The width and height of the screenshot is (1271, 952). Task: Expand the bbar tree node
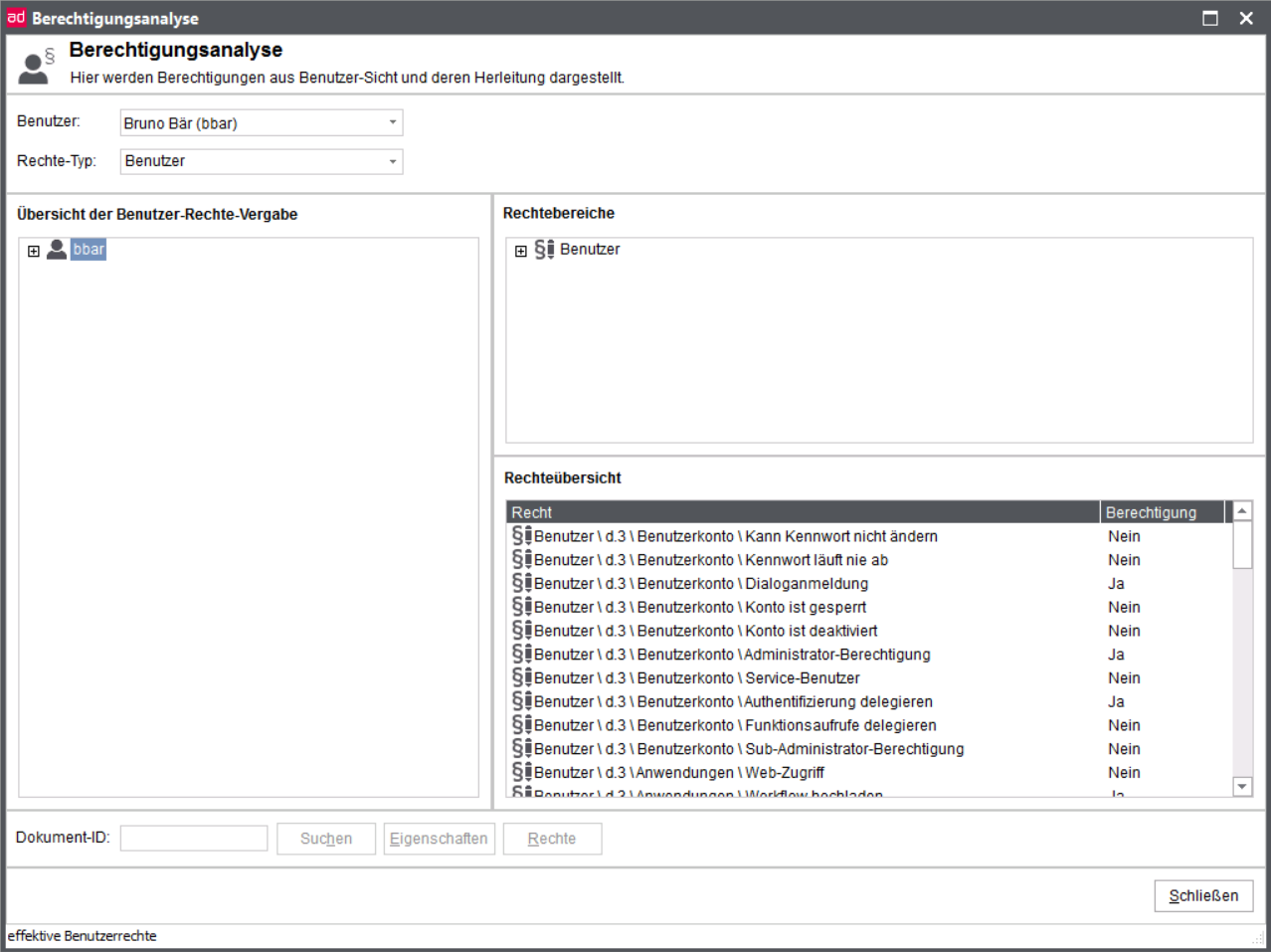(34, 251)
